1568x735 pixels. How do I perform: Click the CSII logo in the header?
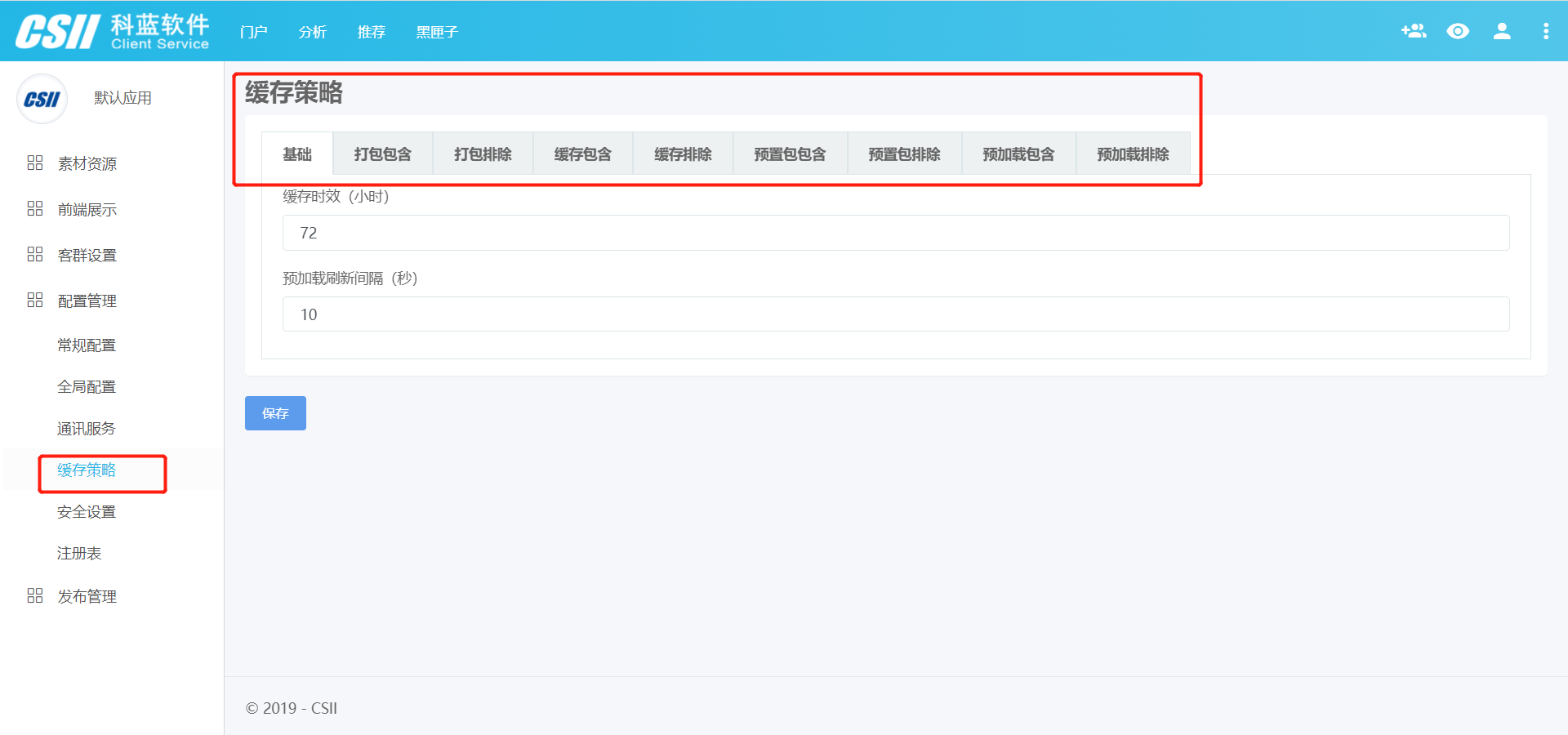point(113,31)
